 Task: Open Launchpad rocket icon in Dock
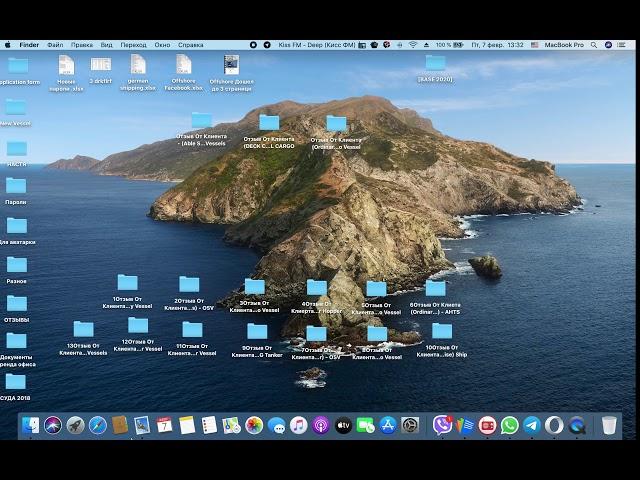(76, 425)
